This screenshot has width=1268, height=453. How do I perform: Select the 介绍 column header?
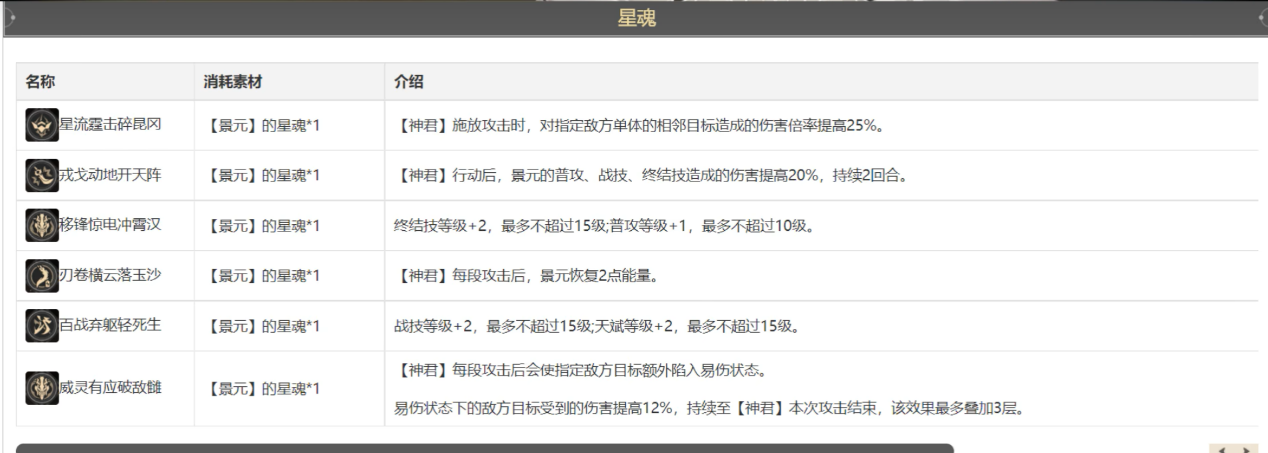409,81
